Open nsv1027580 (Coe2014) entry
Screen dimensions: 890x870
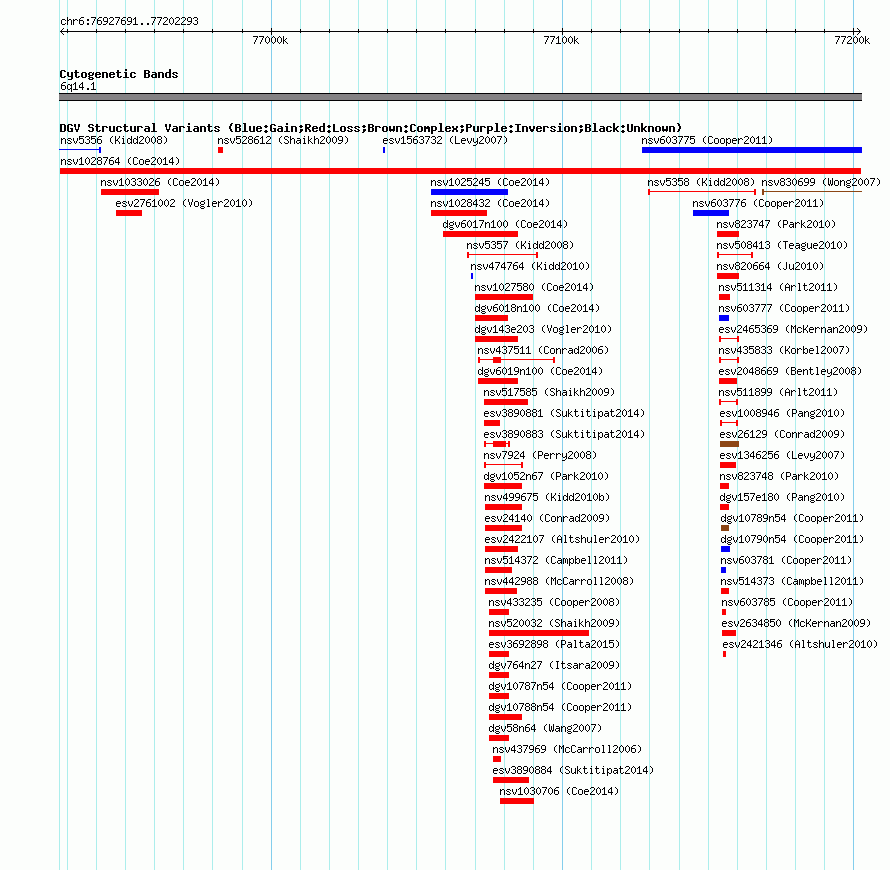534,287
